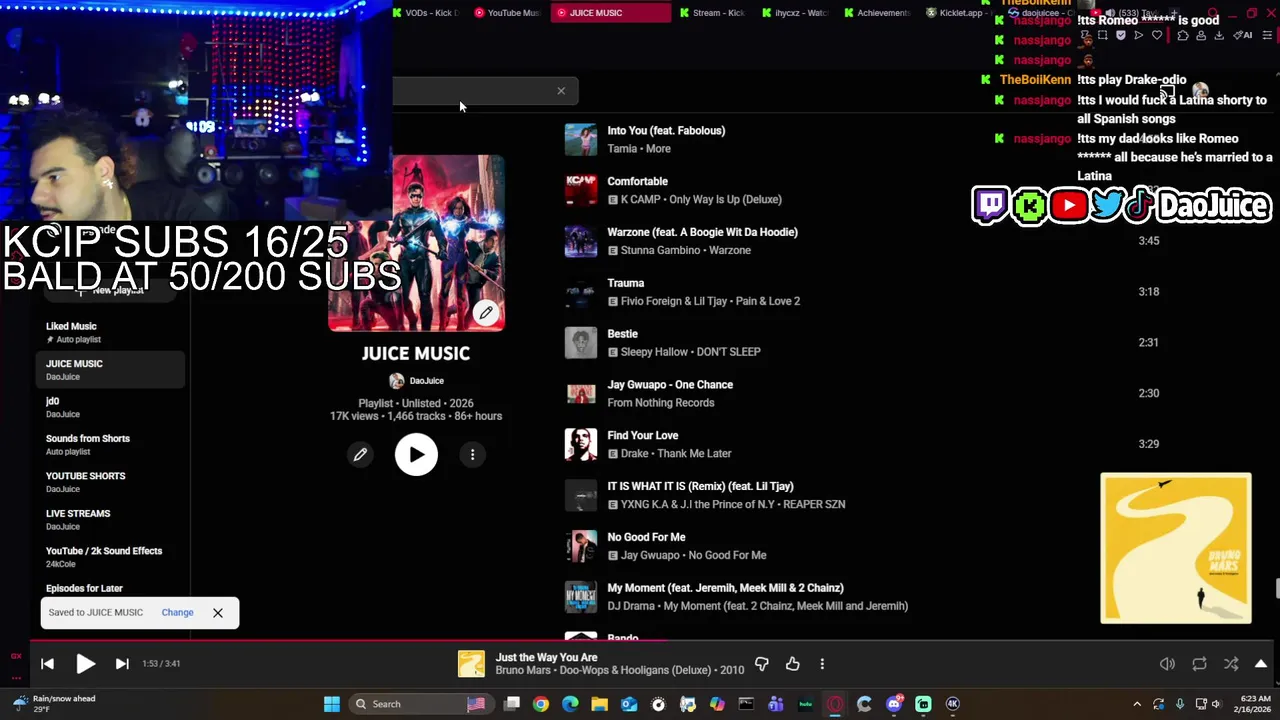This screenshot has width=1280, height=720.
Task: Click Change in the Saved toast
Action: [x=177, y=613]
